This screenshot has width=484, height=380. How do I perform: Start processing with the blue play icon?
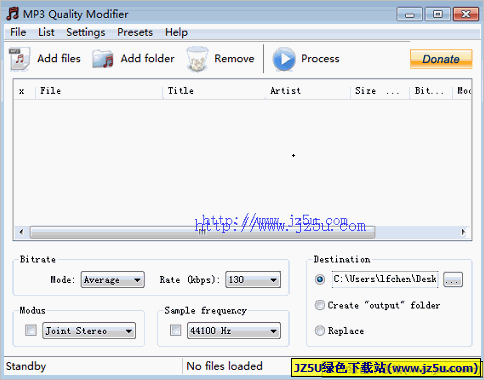click(x=284, y=59)
